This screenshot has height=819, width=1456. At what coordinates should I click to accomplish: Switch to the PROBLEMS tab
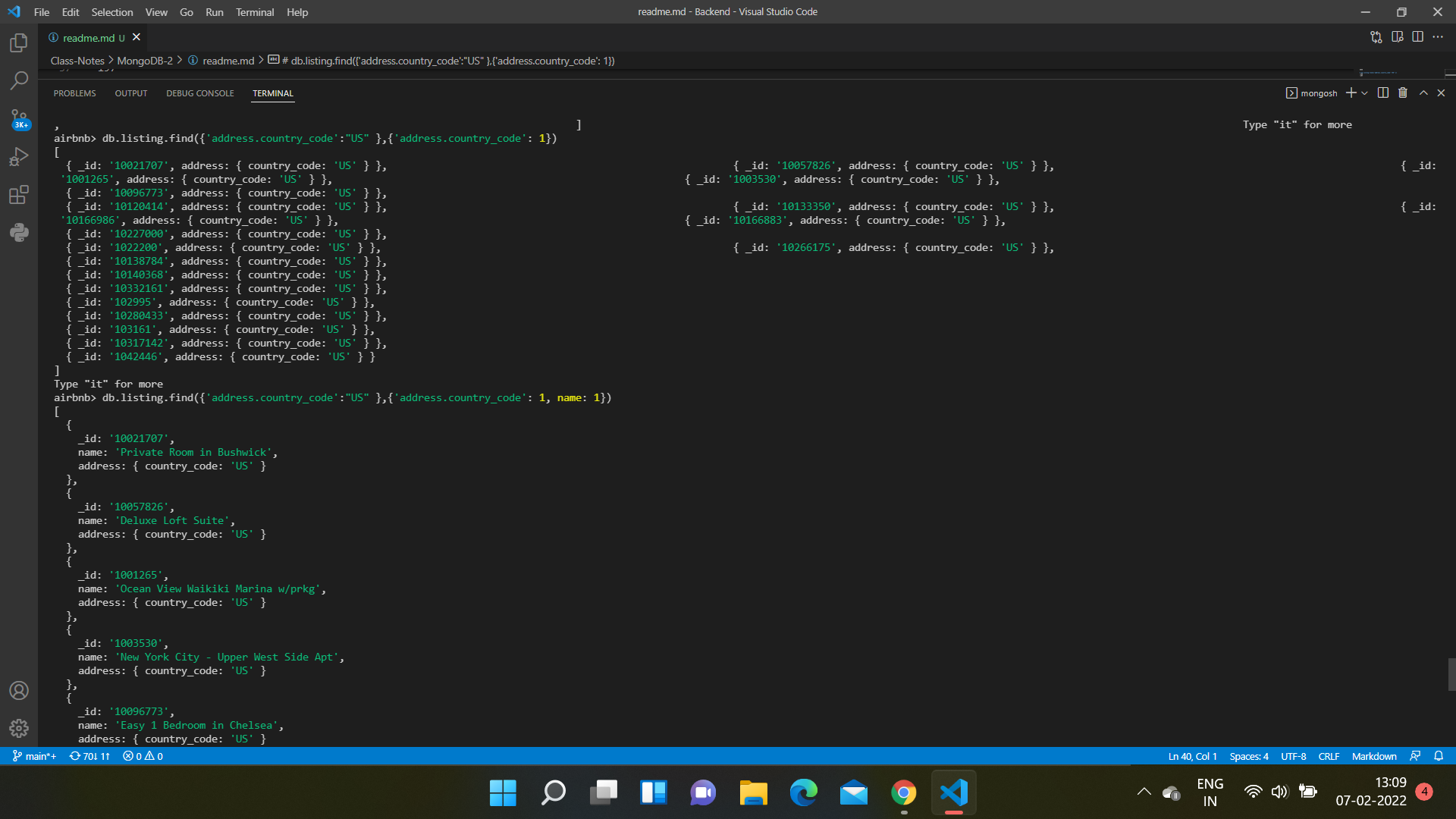point(74,93)
